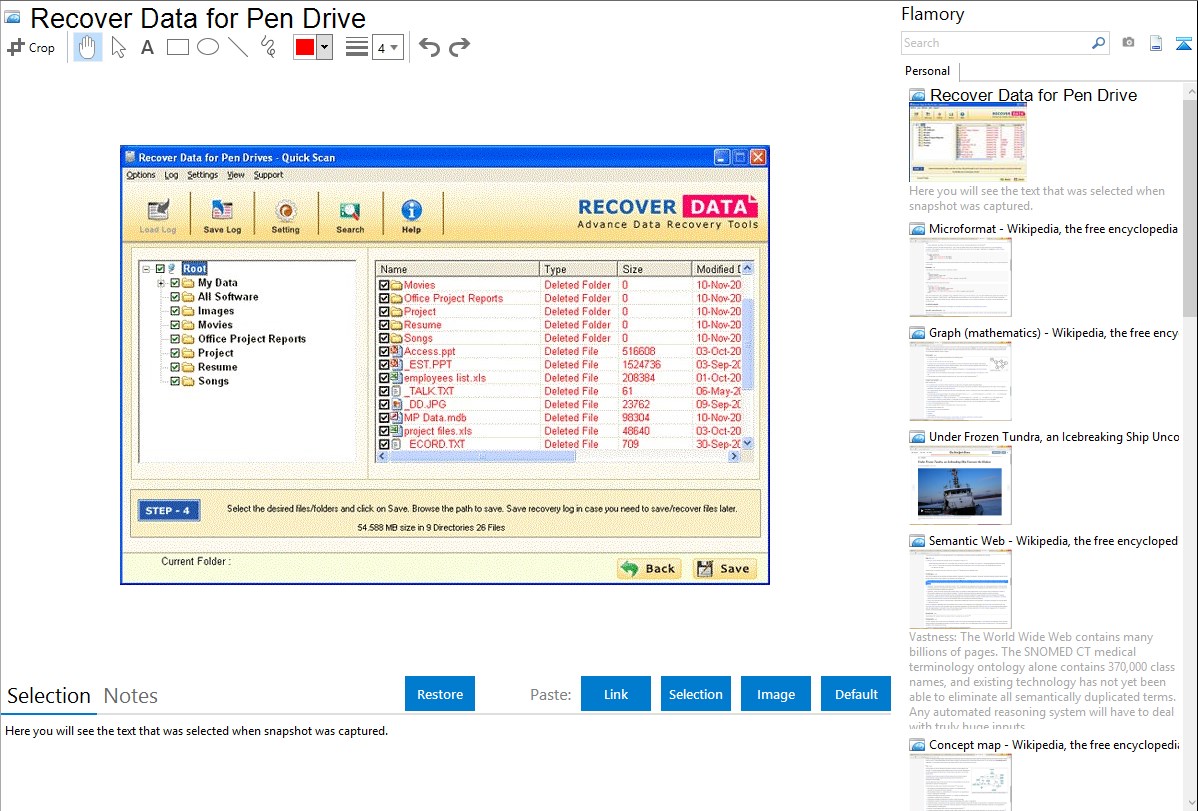1198x811 pixels.
Task: Activate the hand pan tool
Action: [x=87, y=47]
